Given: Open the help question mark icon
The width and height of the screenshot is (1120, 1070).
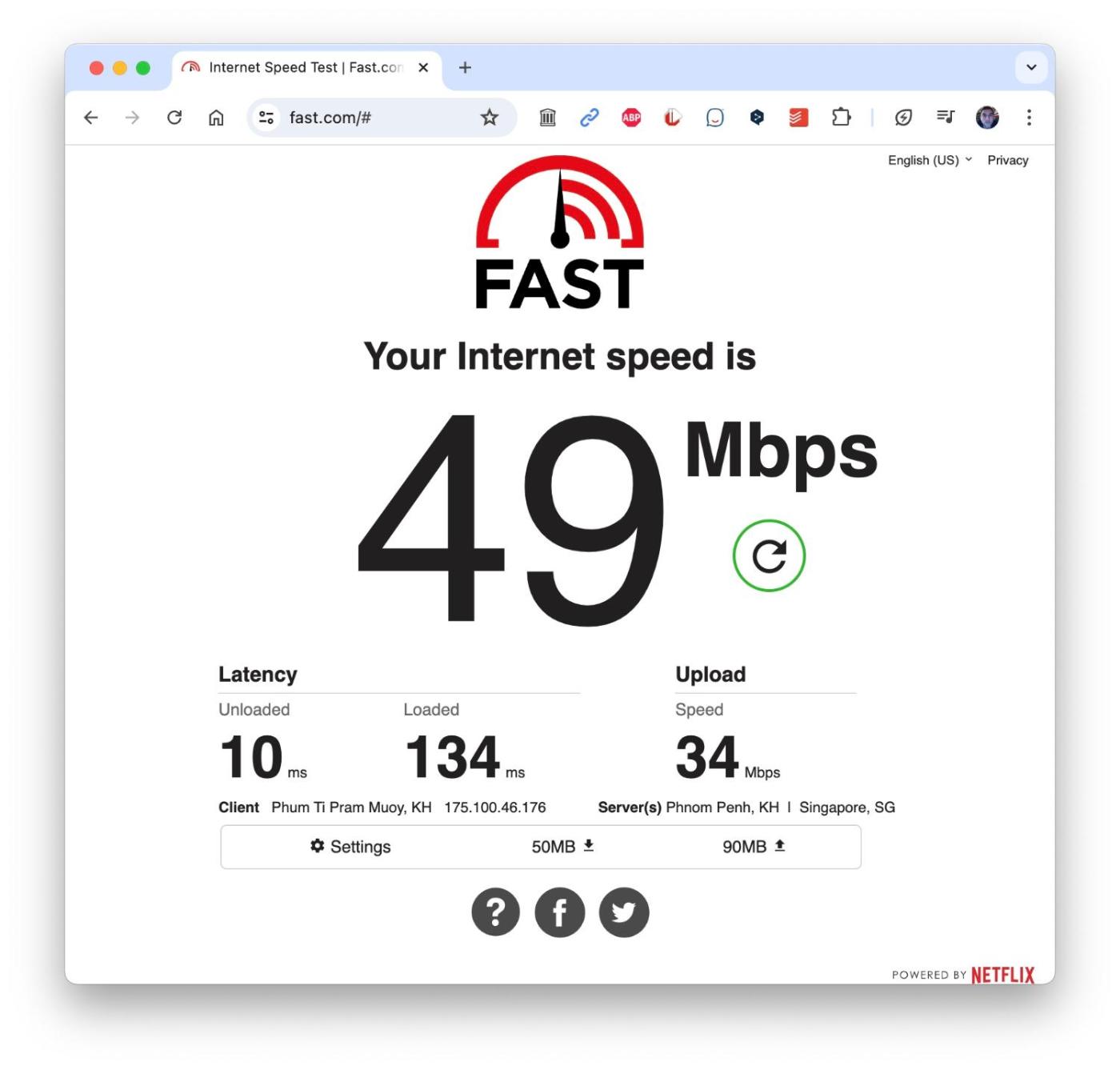Looking at the screenshot, I should [495, 912].
